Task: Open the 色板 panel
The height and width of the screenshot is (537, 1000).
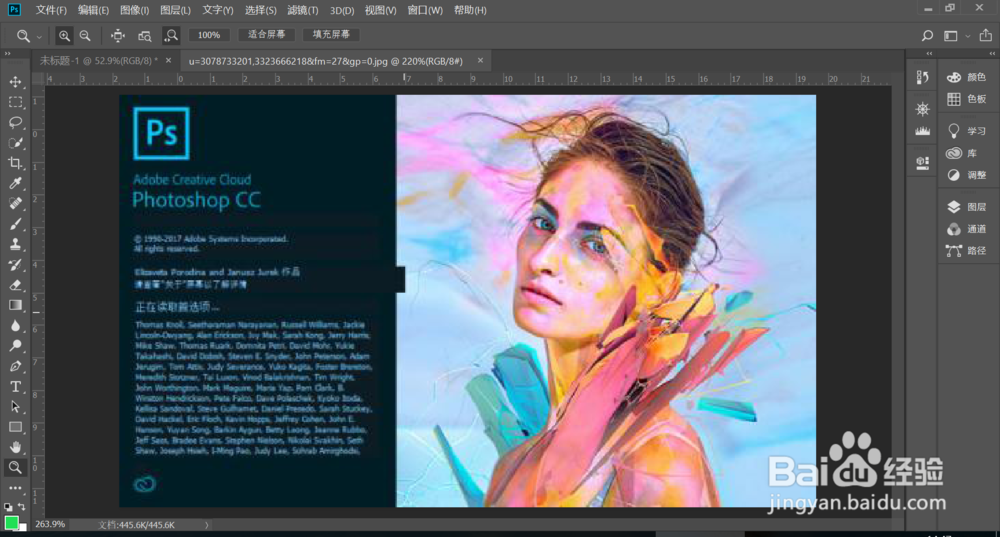Action: click(x=966, y=99)
